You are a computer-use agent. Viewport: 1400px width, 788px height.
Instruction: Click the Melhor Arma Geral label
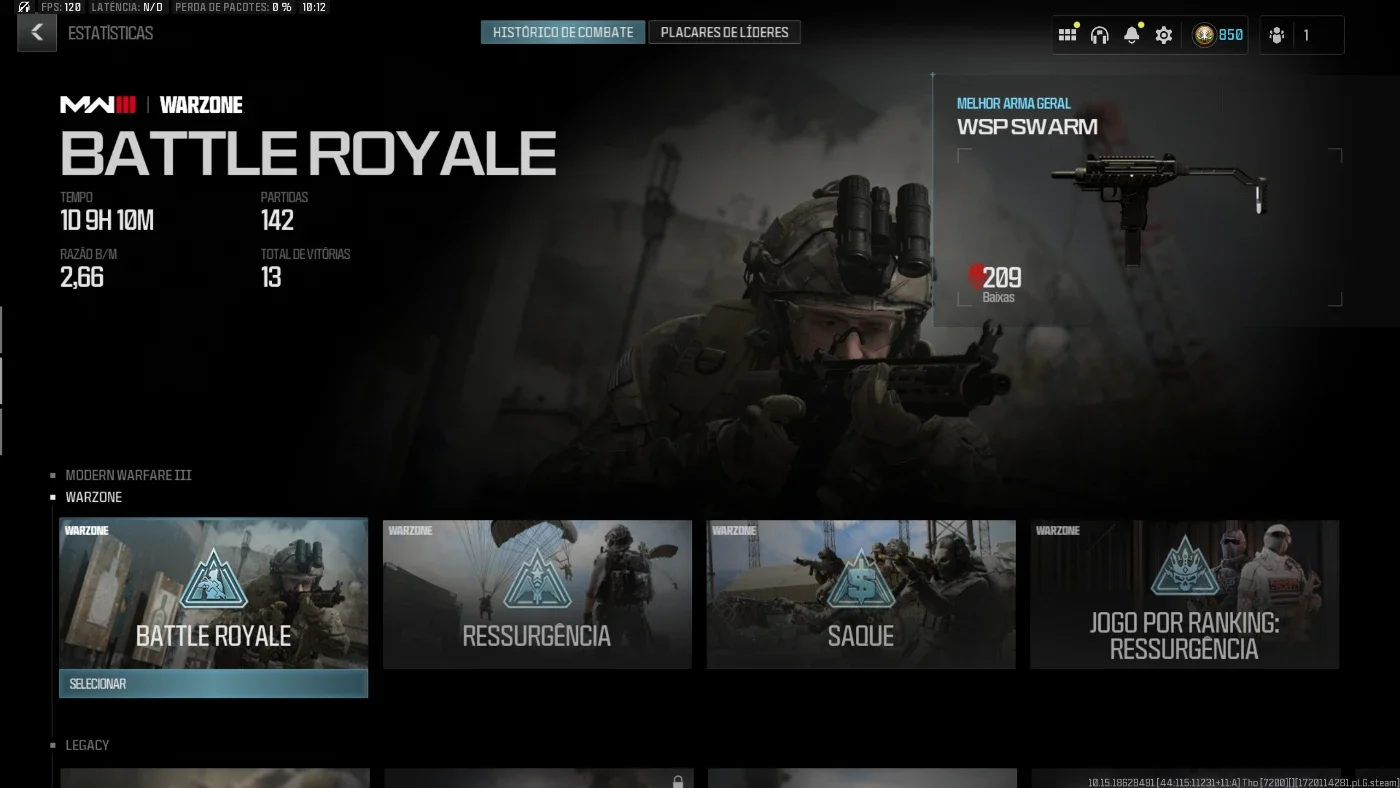pos(1013,103)
